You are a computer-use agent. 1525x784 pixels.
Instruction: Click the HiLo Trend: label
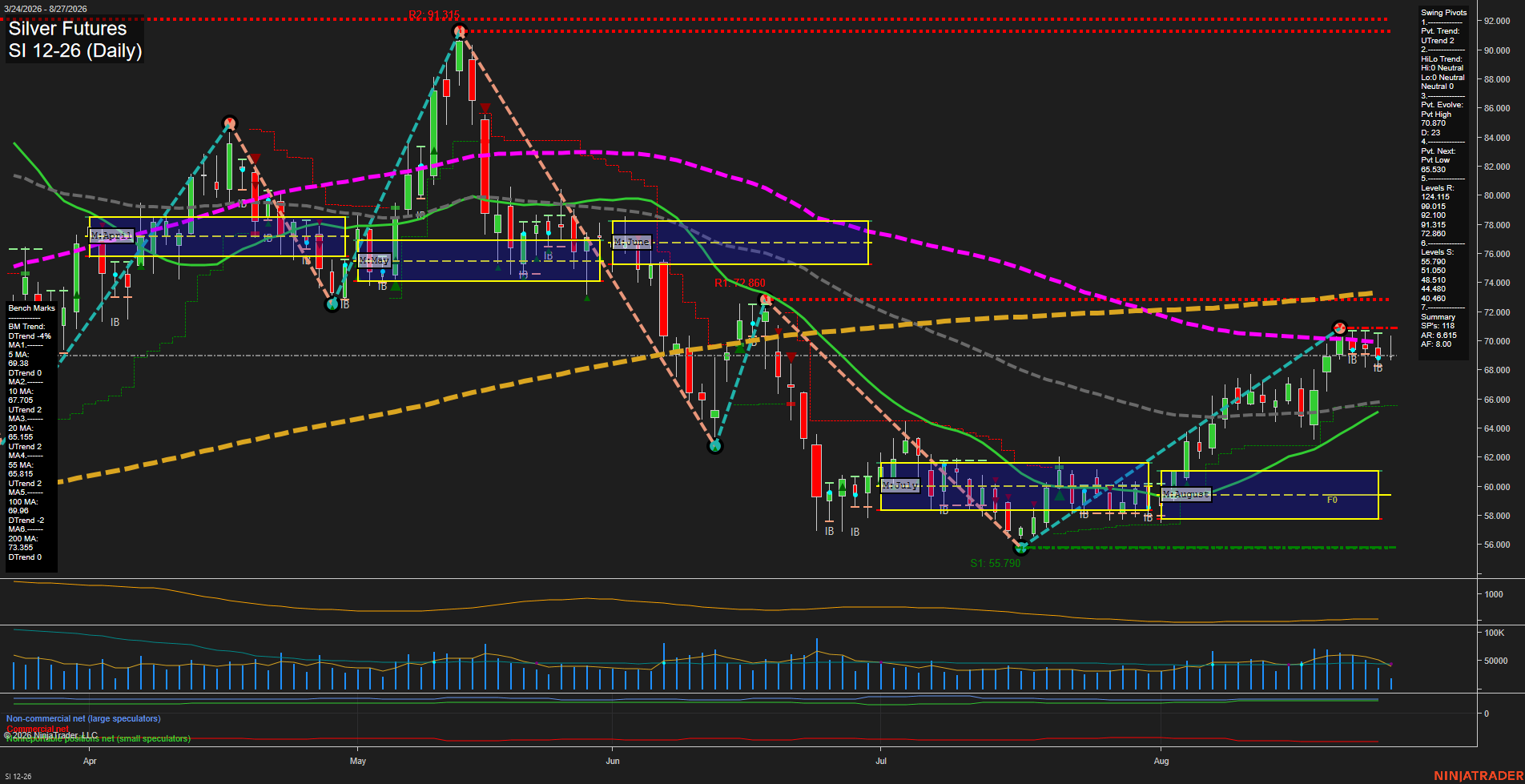[1442, 59]
